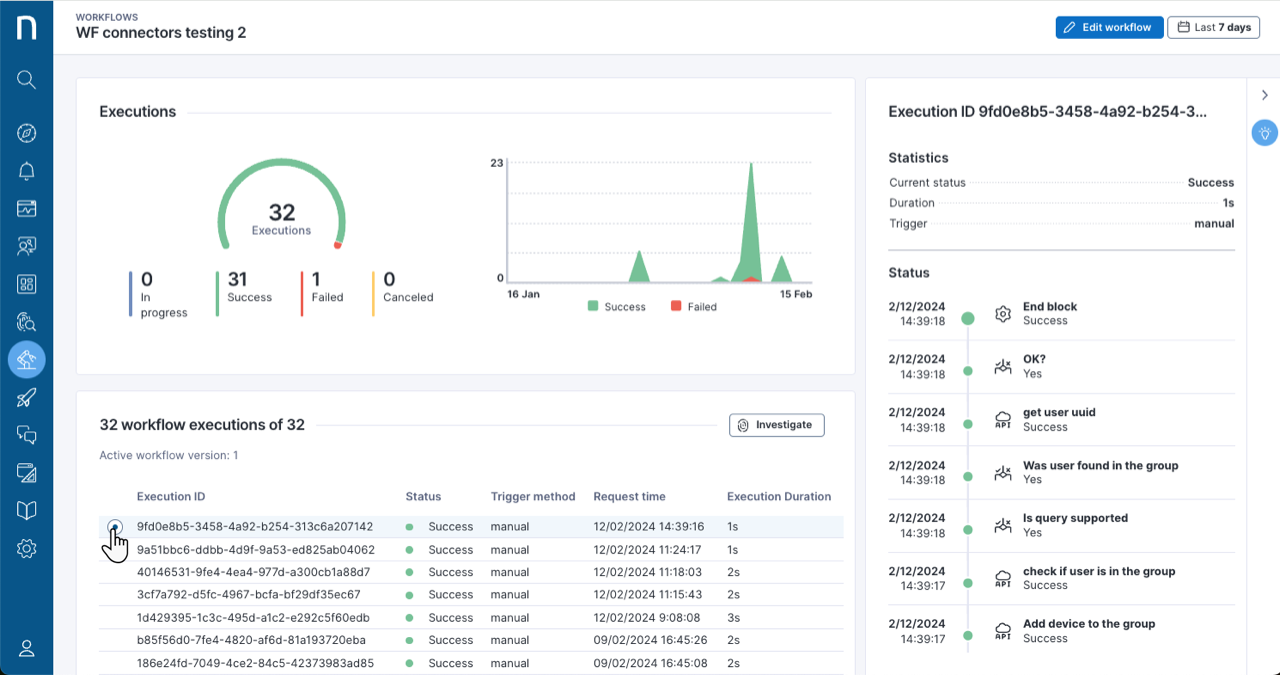Click the Investigate button

[x=776, y=425]
